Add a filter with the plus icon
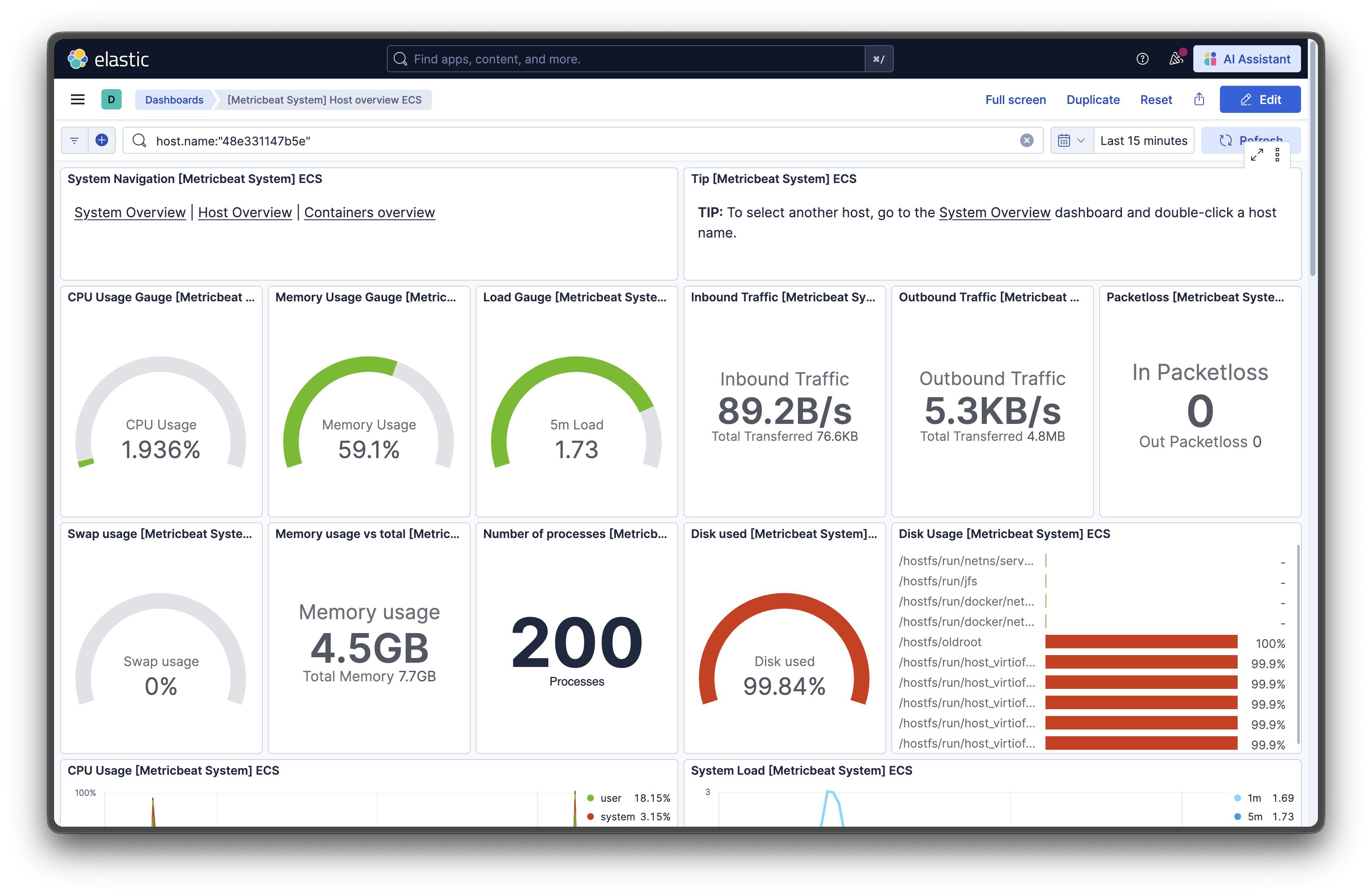Image resolution: width=1372 pixels, height=896 pixels. (102, 140)
